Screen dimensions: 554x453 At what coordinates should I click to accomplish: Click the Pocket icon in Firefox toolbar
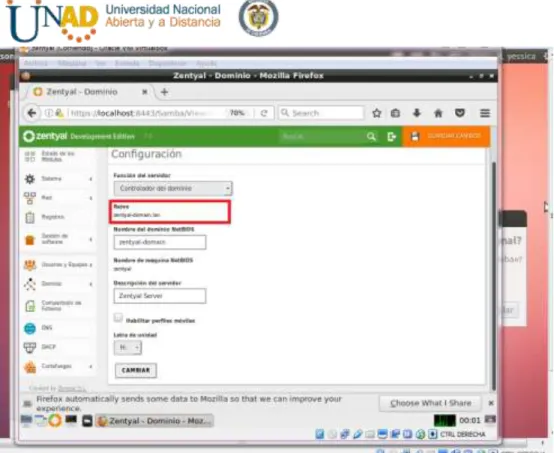pos(460,113)
